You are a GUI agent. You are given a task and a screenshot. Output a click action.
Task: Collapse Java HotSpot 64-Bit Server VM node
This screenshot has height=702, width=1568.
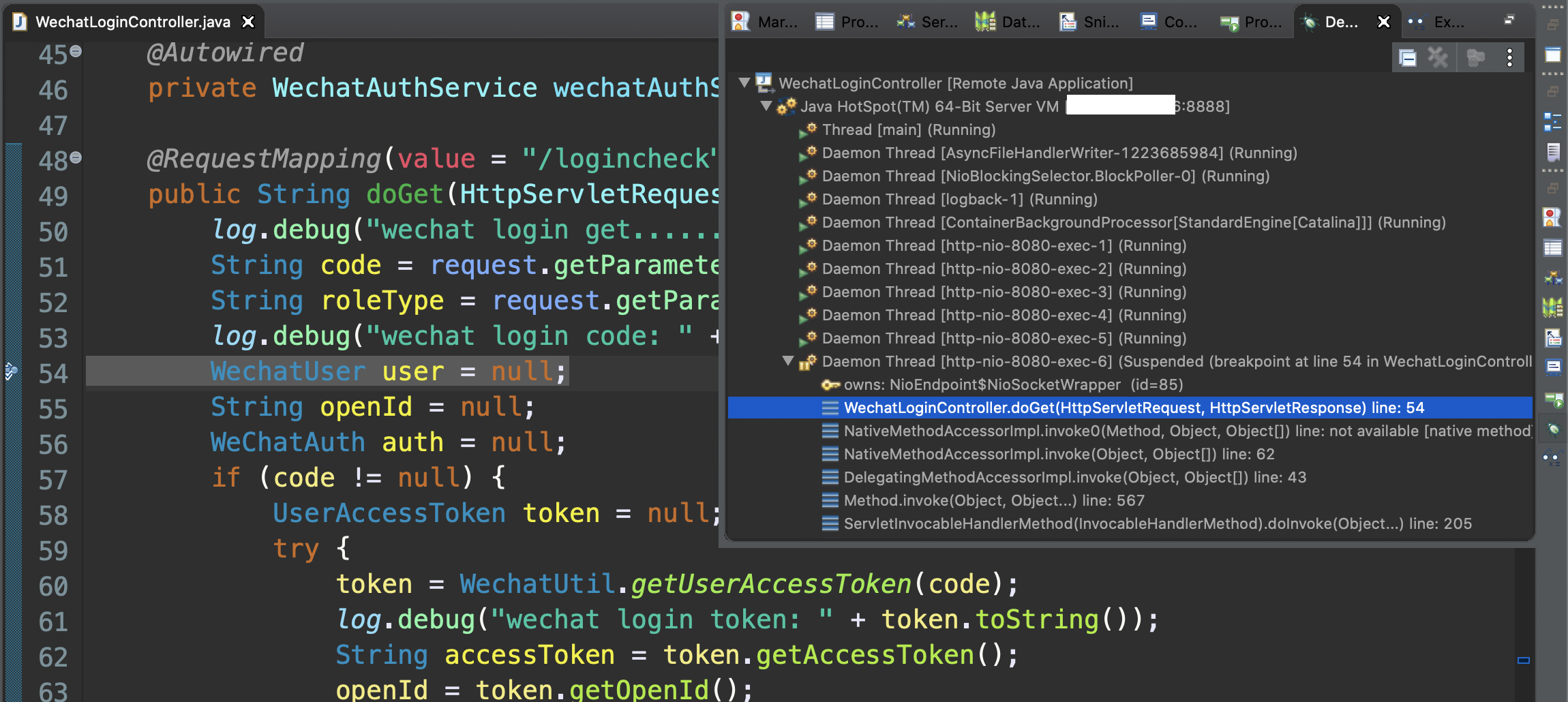(767, 106)
